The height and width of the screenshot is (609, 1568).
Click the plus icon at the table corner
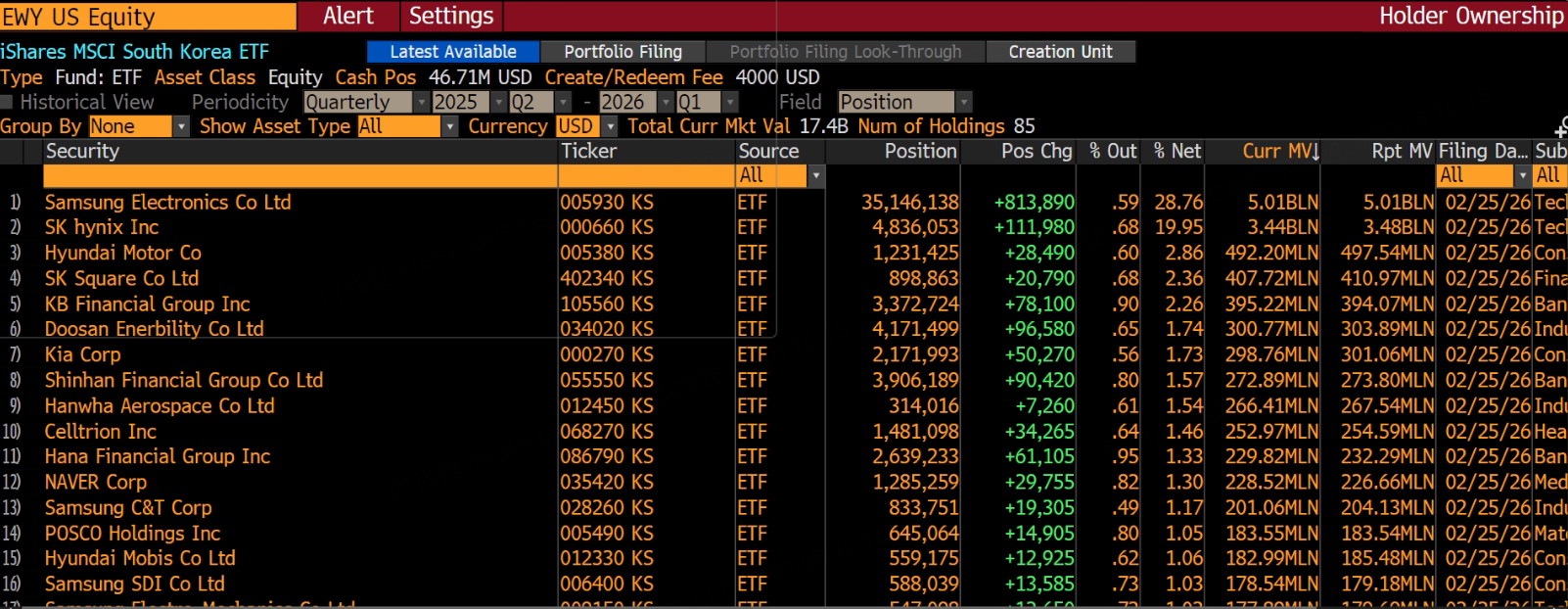[1560, 128]
